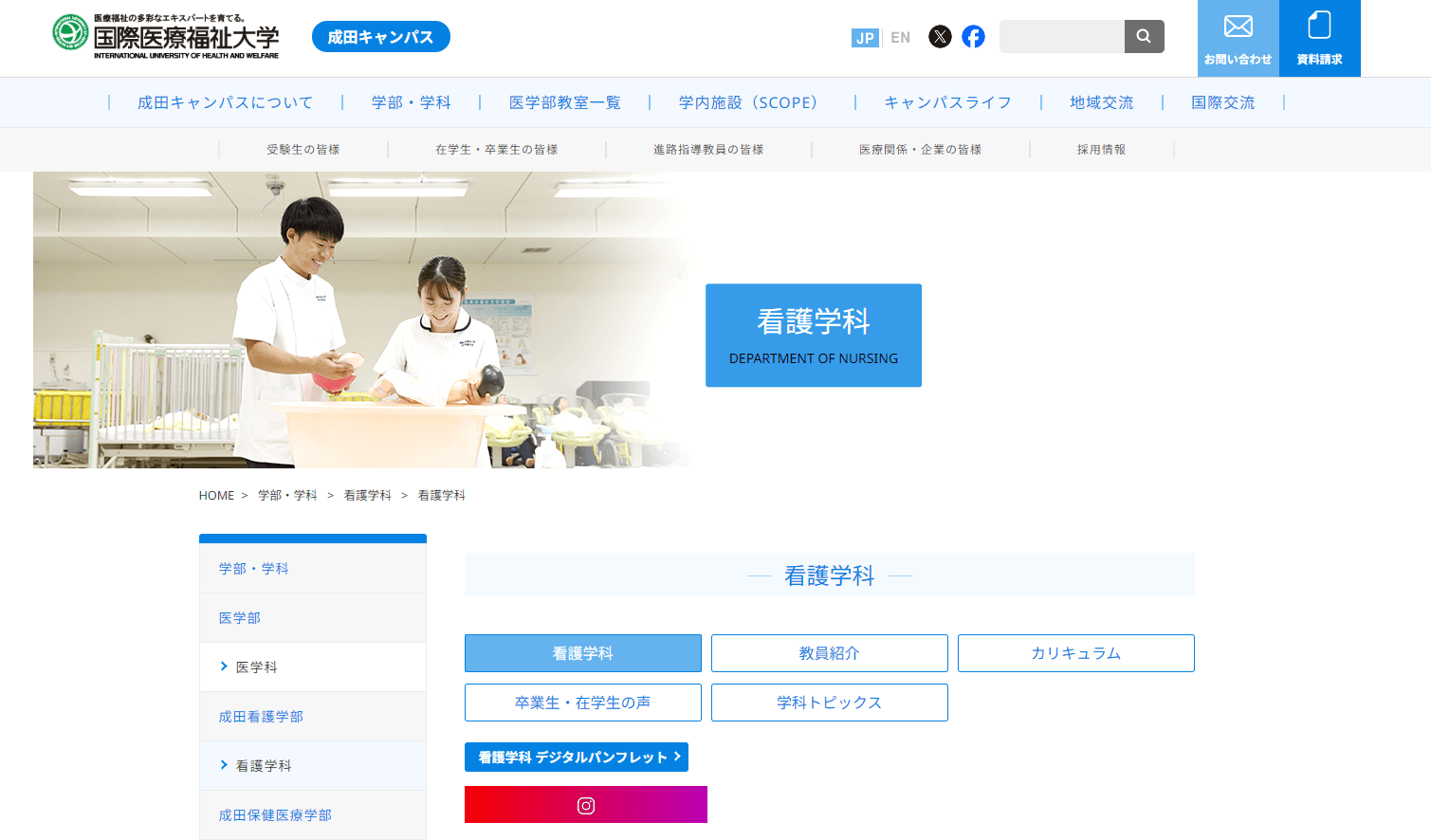1431x840 pixels.
Task: Open 資料請求 via the document icon
Action: coord(1319,38)
